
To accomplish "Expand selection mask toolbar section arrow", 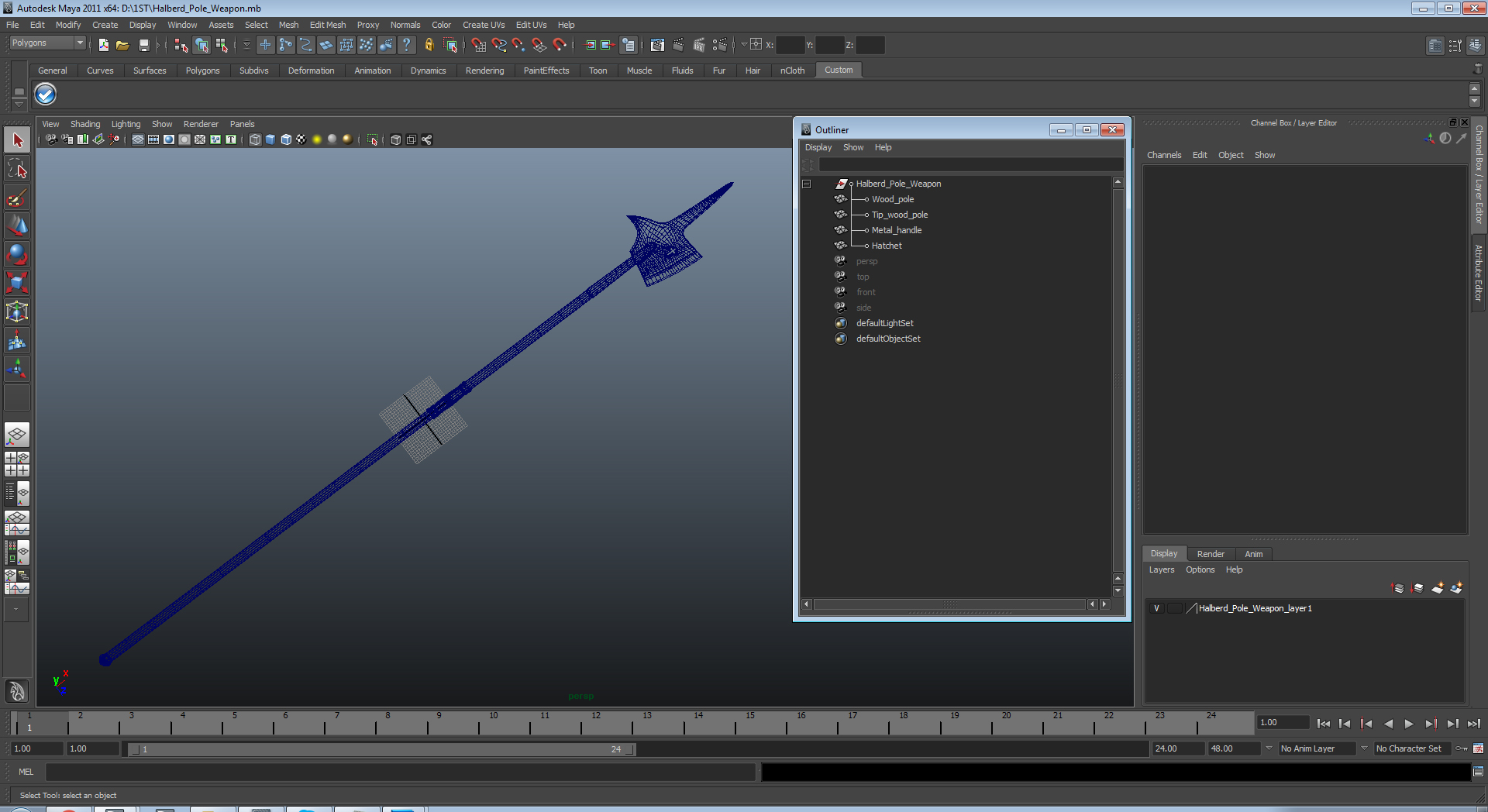I will [x=246, y=45].
